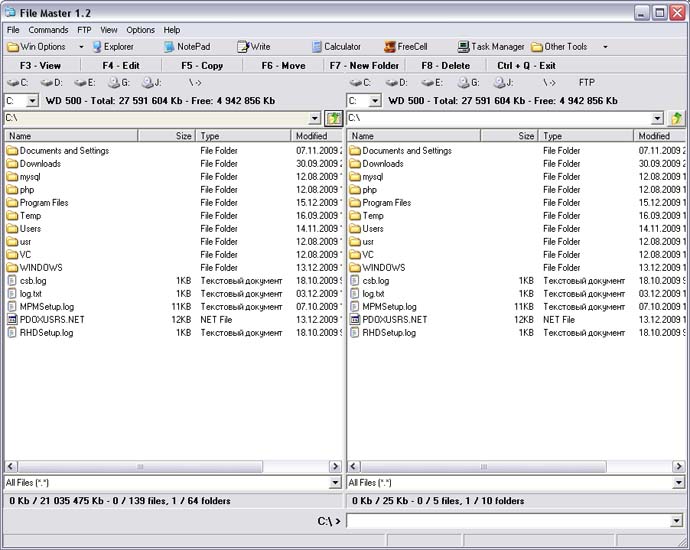Open NotePad from the toolbar
The image size is (690, 550).
pos(187,47)
